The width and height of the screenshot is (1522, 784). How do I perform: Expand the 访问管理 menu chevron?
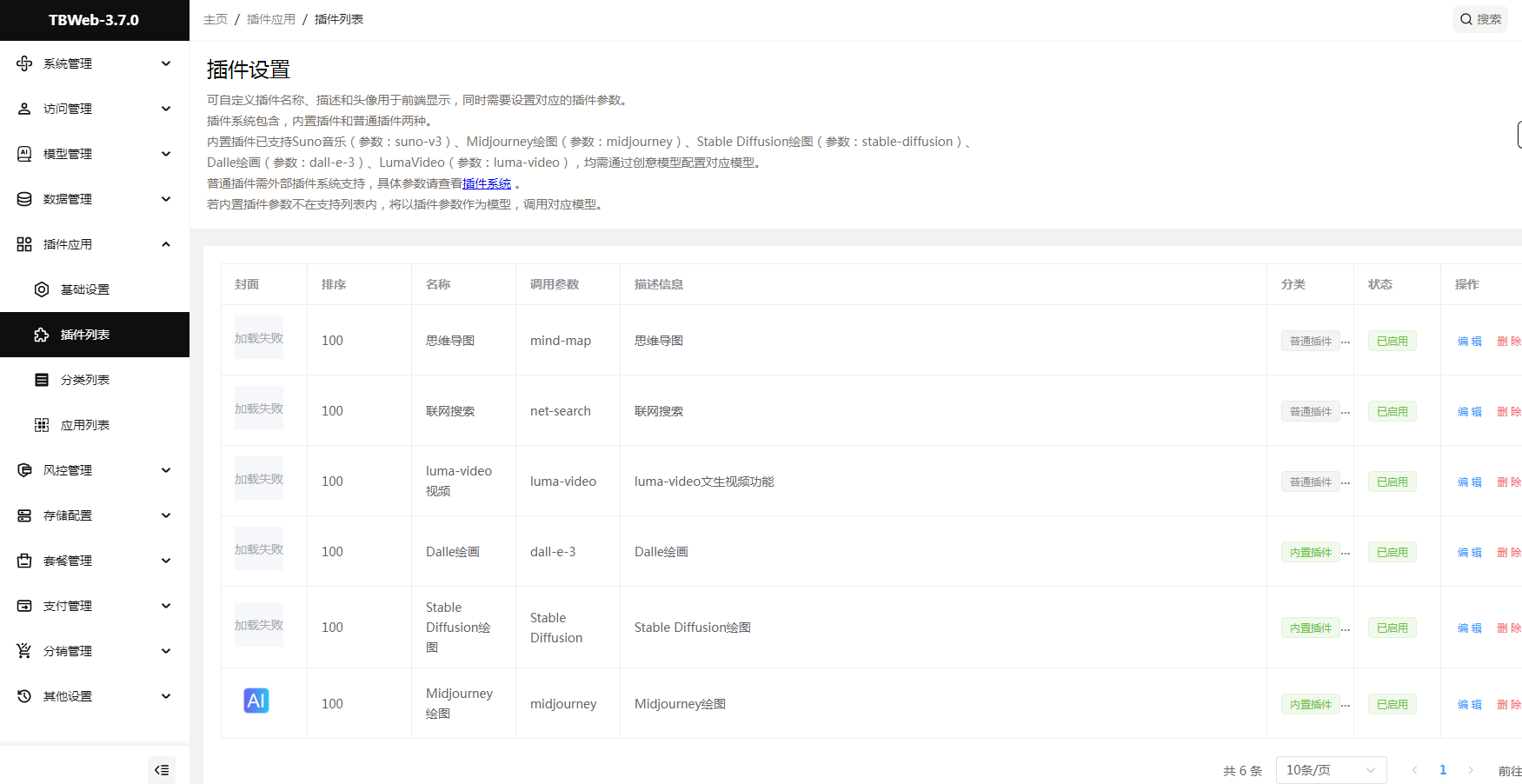tap(166, 109)
